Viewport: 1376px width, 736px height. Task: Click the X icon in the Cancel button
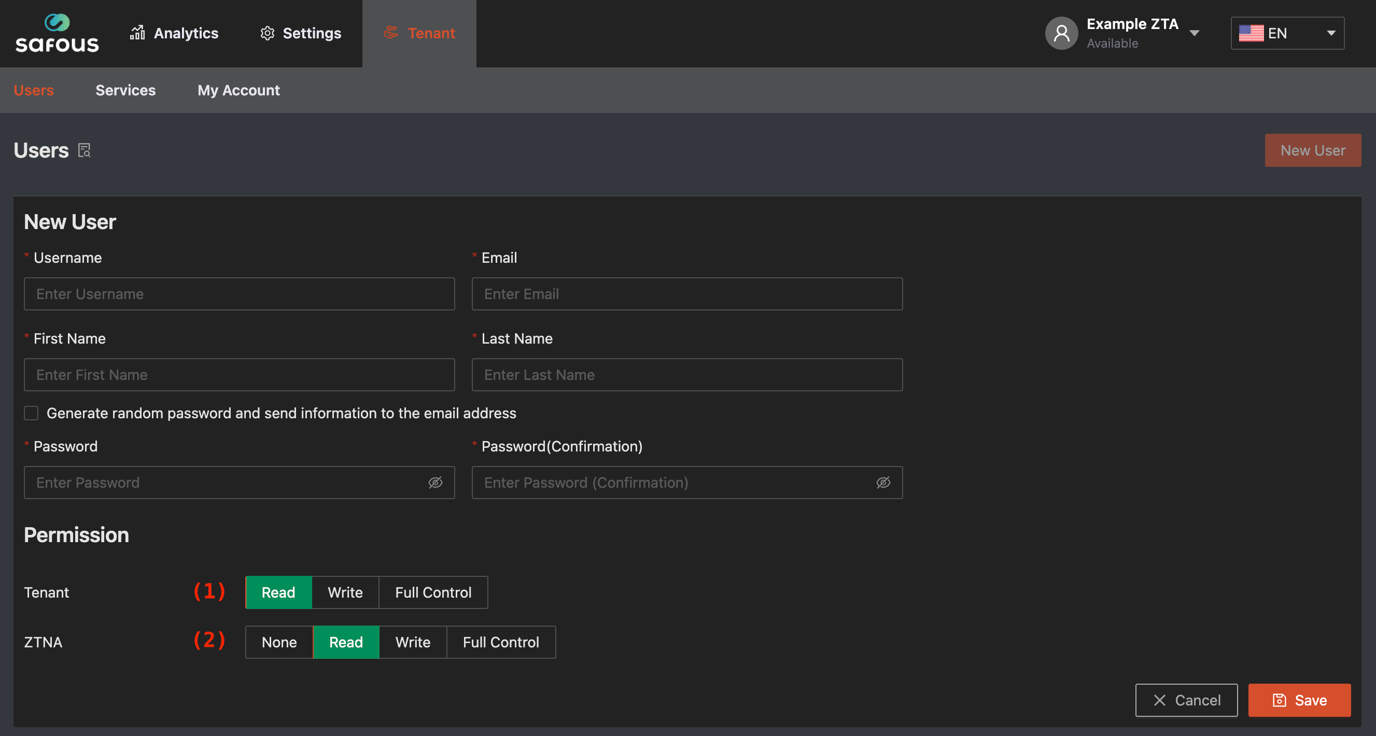tap(1159, 700)
